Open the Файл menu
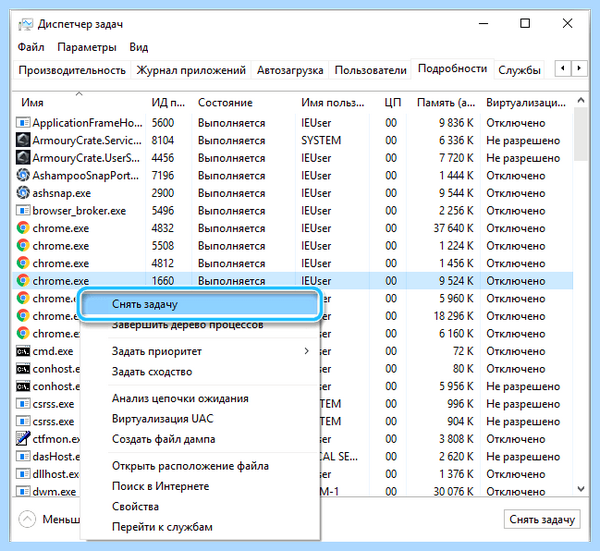 pos(31,47)
